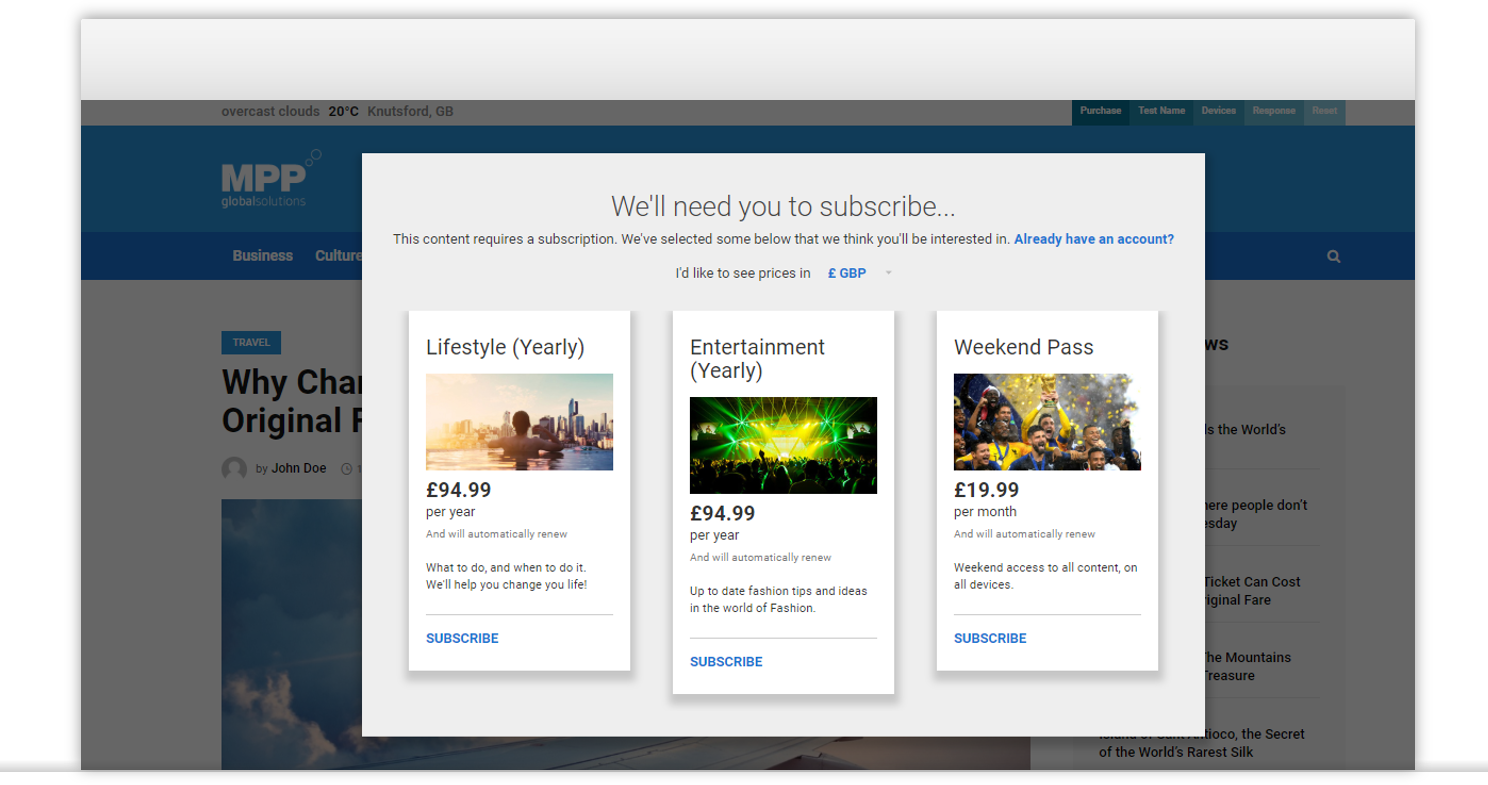Select the Purchase tab in top bar
This screenshot has height=785, width=1488.
point(1100,111)
